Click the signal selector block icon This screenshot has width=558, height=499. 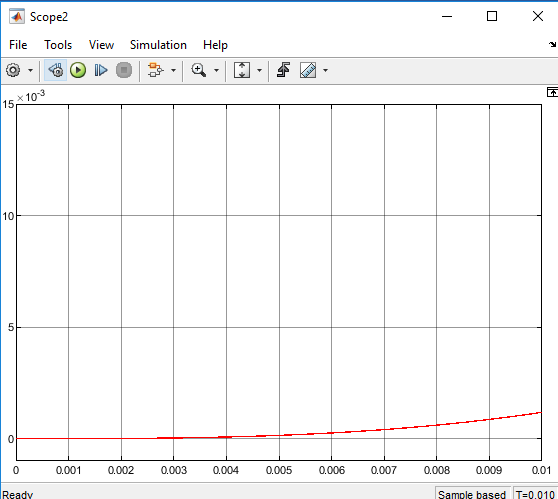(x=156, y=70)
